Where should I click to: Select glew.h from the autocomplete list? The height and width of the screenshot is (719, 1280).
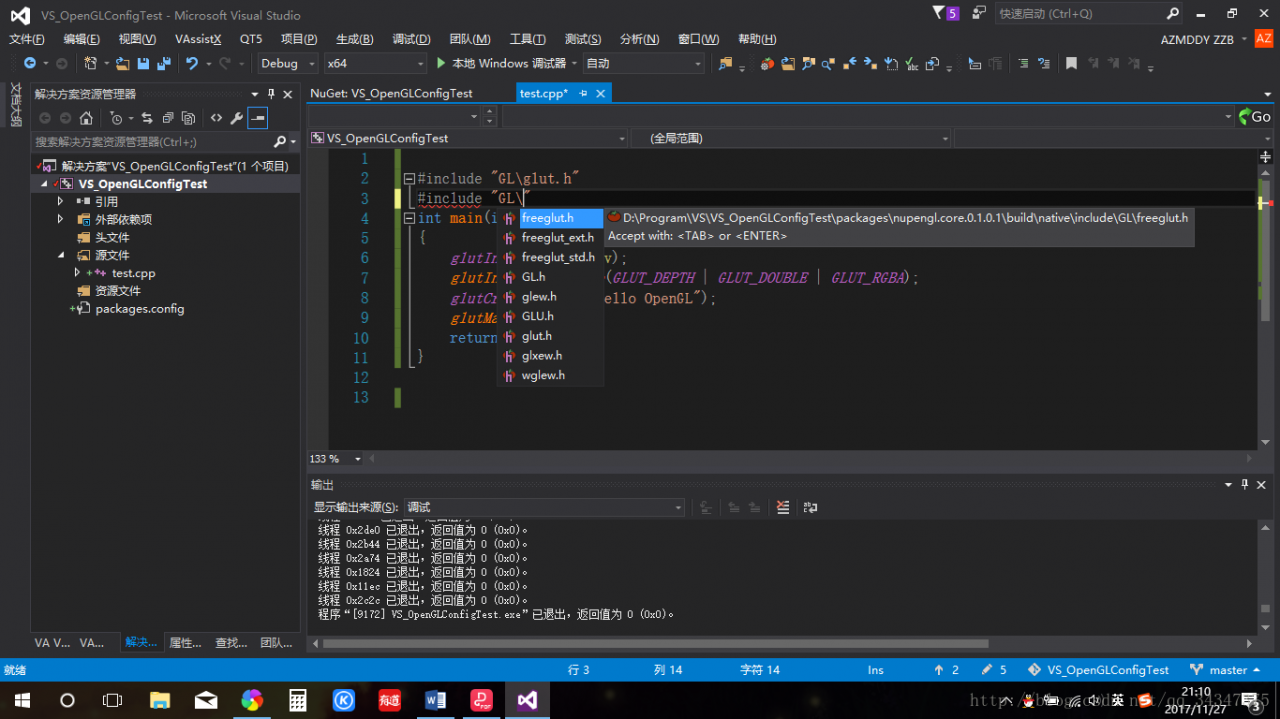pos(539,297)
